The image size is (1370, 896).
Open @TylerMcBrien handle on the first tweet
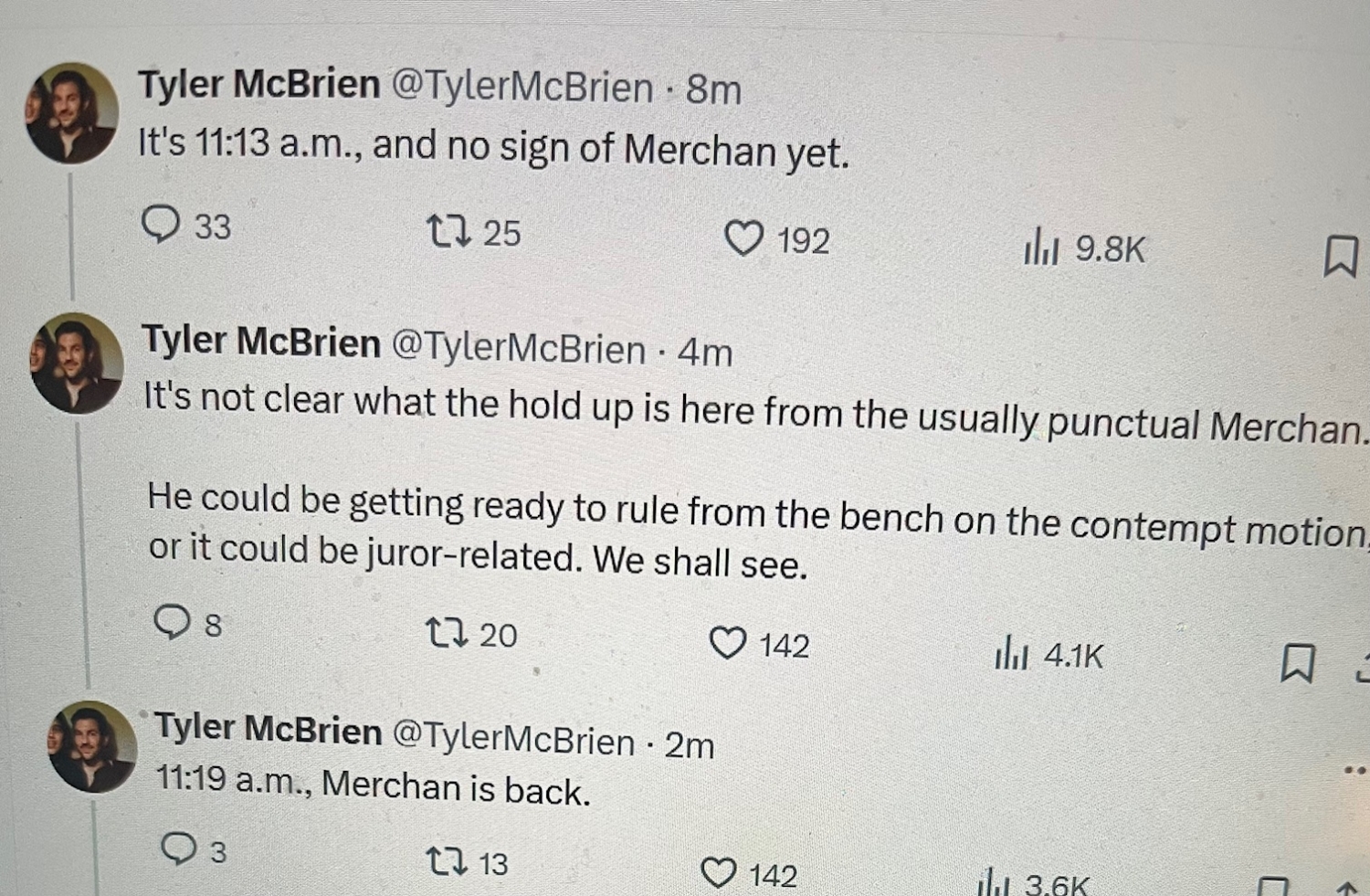pyautogui.click(x=522, y=88)
